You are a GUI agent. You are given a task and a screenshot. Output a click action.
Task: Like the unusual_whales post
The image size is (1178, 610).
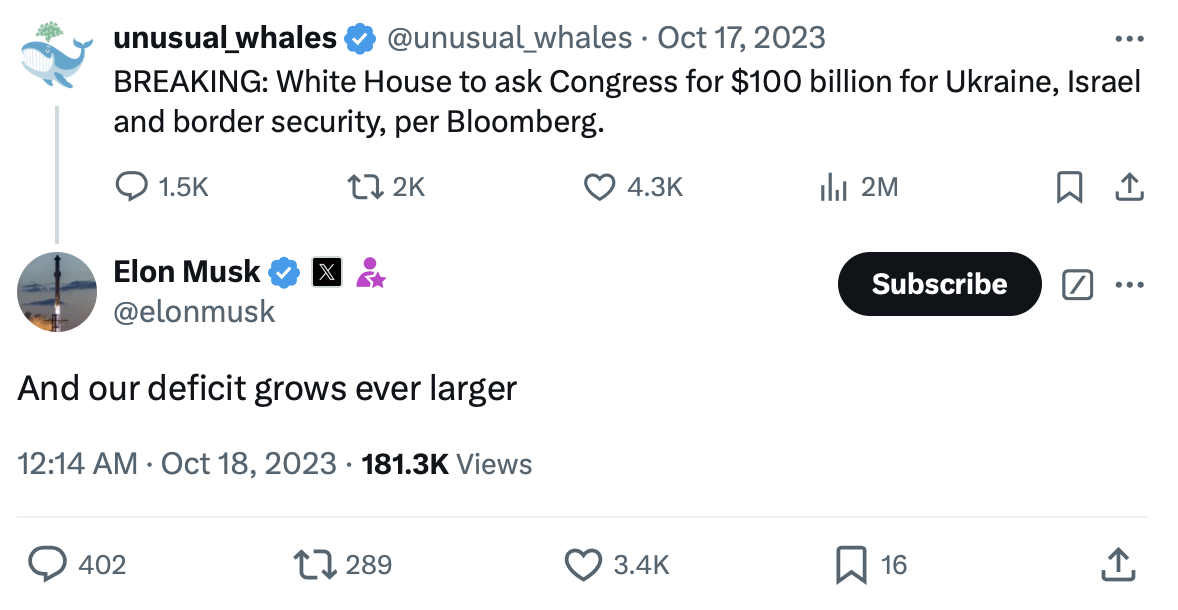point(599,186)
